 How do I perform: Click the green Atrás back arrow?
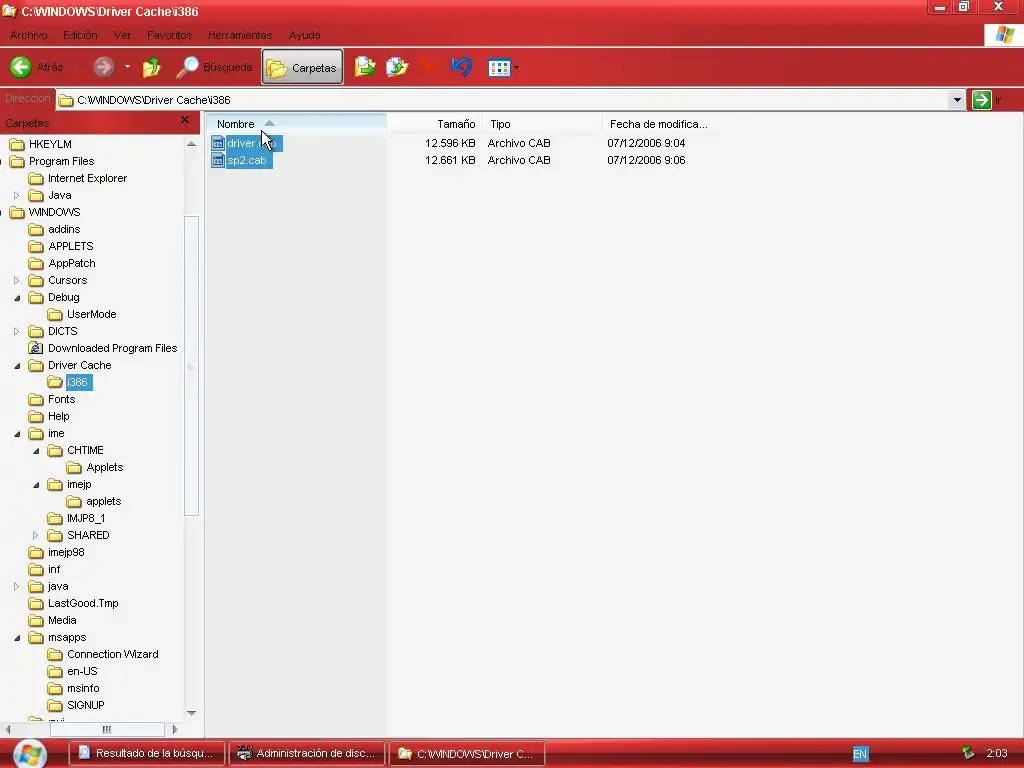(x=21, y=67)
